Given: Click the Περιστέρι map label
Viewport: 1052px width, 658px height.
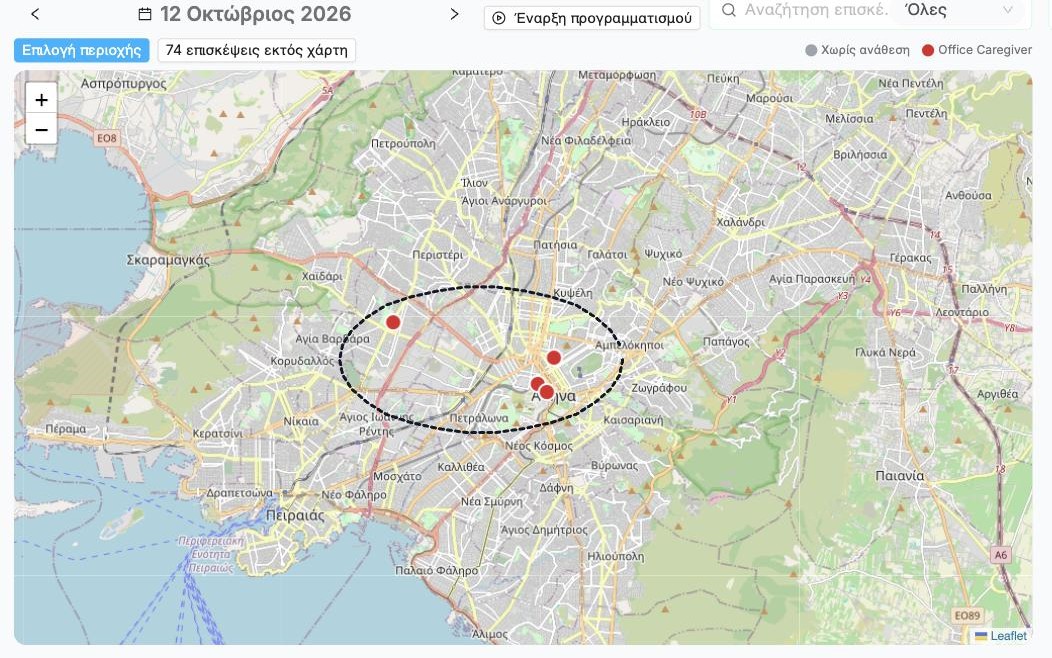Looking at the screenshot, I should [x=437, y=255].
